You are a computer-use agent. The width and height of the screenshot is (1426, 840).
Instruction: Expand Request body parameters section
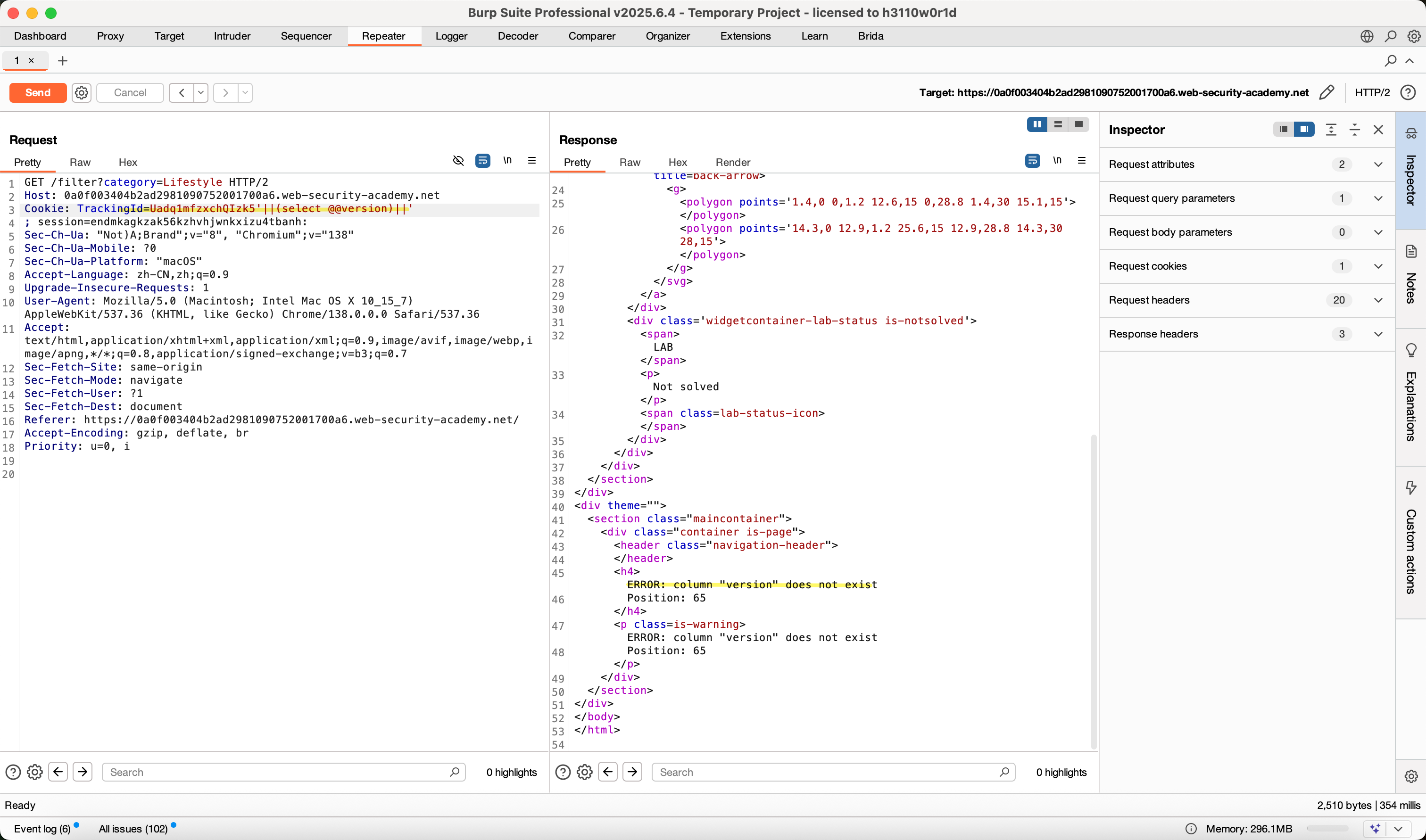coord(1246,232)
